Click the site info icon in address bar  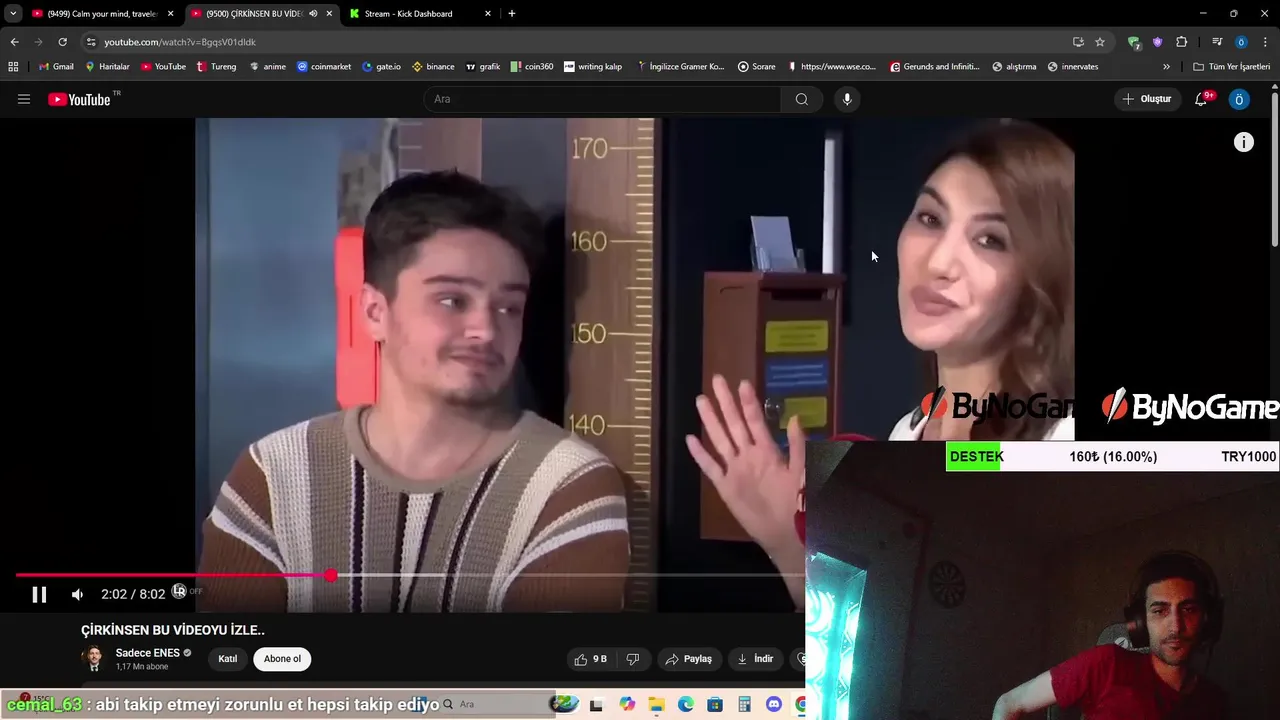pos(91,42)
